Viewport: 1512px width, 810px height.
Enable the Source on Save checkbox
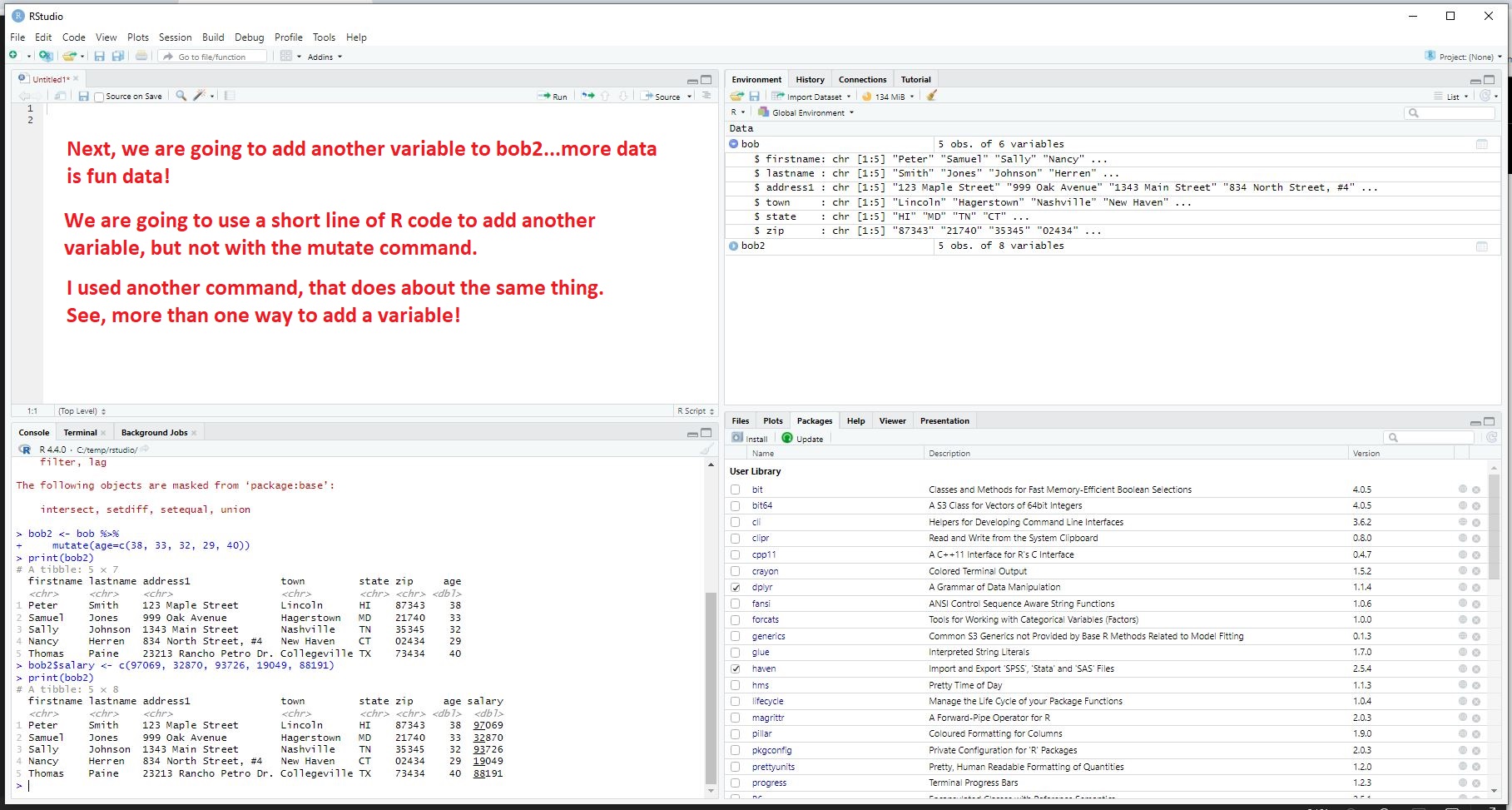pyautogui.click(x=100, y=97)
